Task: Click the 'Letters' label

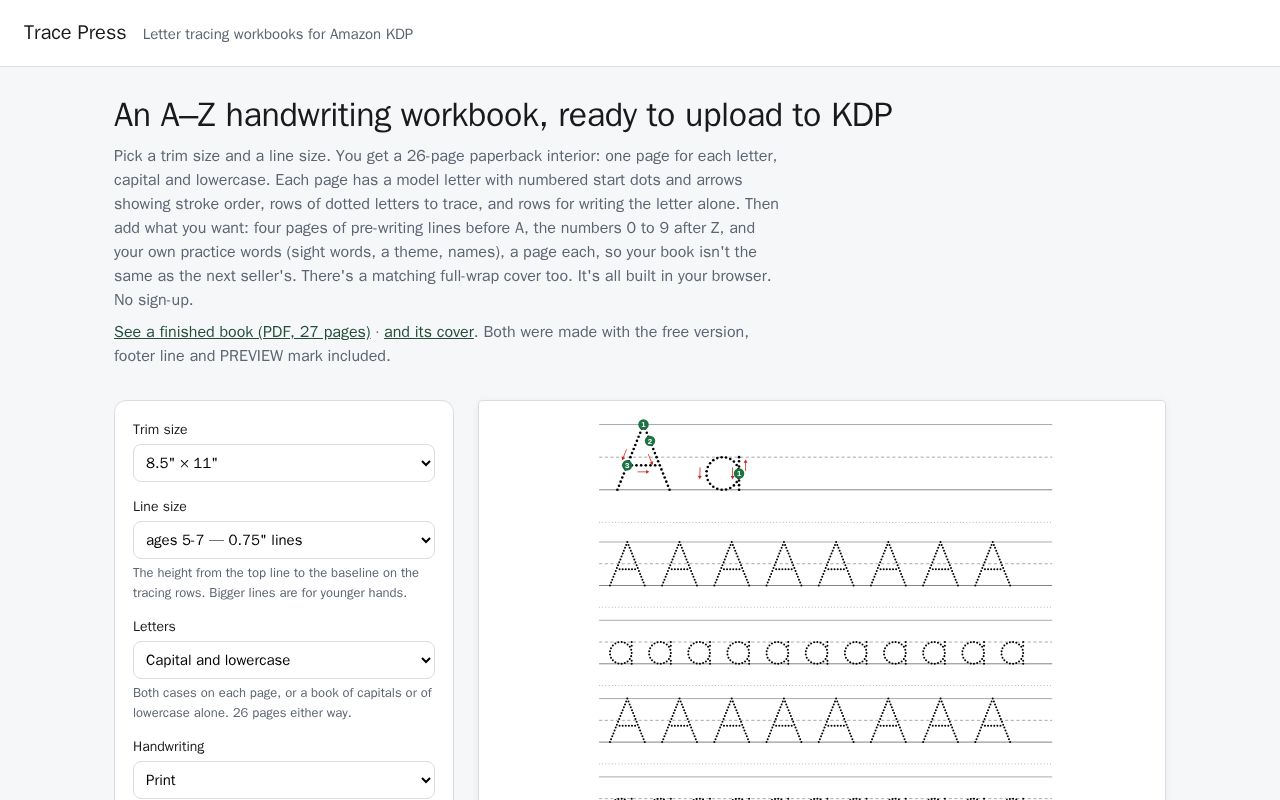Action: 154,627
